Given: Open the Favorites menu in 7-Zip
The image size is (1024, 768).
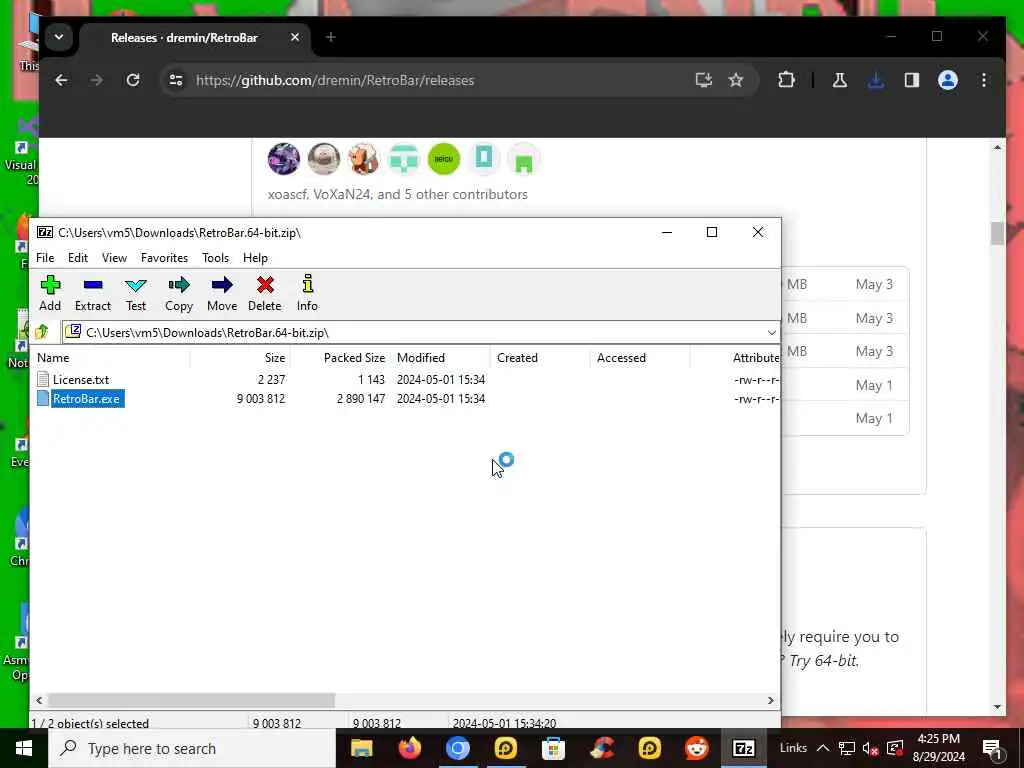Looking at the screenshot, I should (165, 258).
